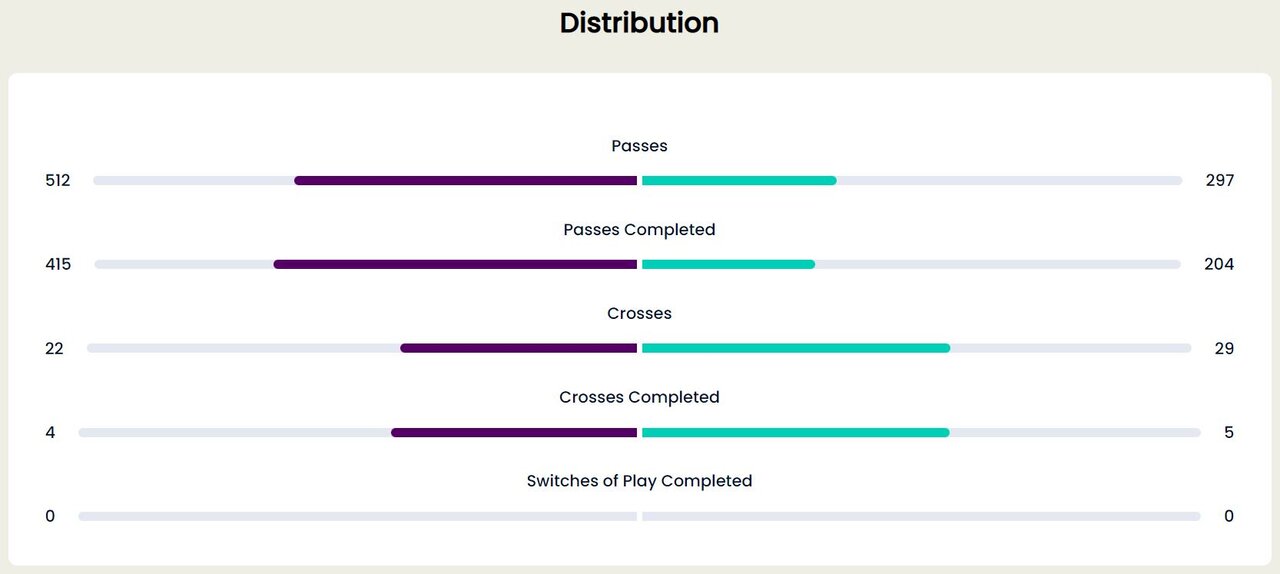Click the Passes stat label
The width and height of the screenshot is (1280, 574).
click(x=639, y=146)
